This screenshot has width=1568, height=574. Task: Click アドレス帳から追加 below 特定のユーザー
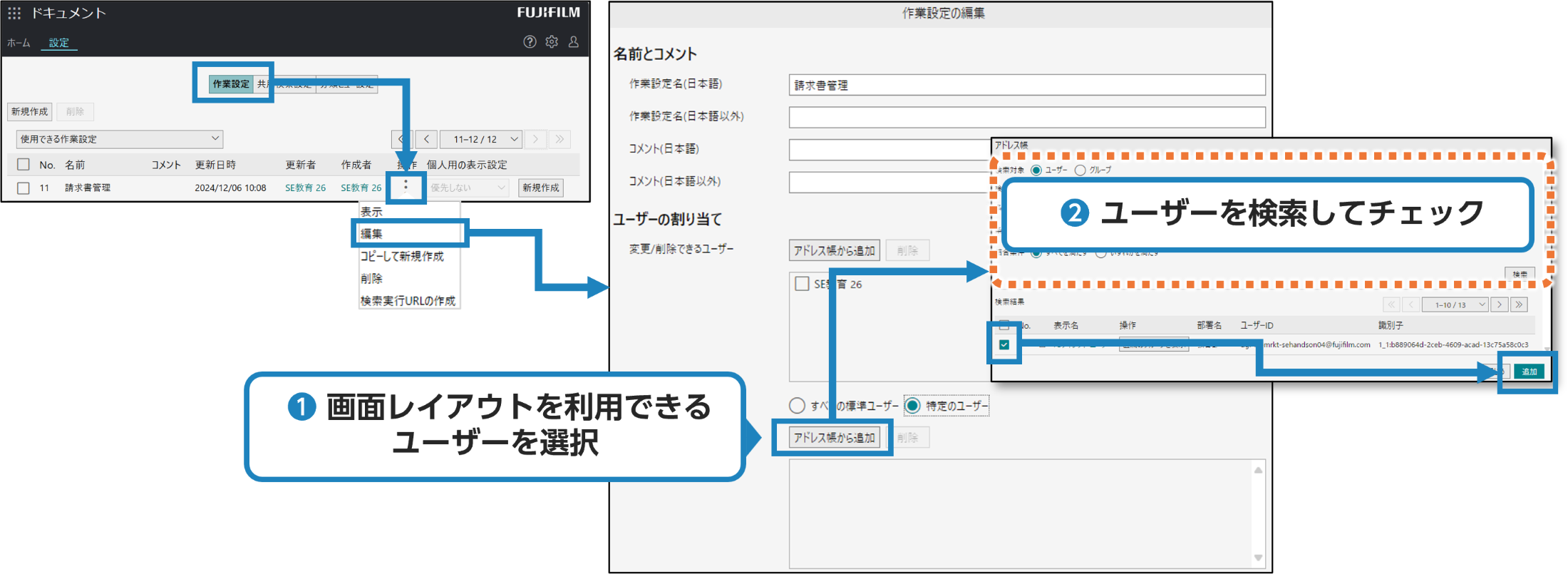point(835,437)
